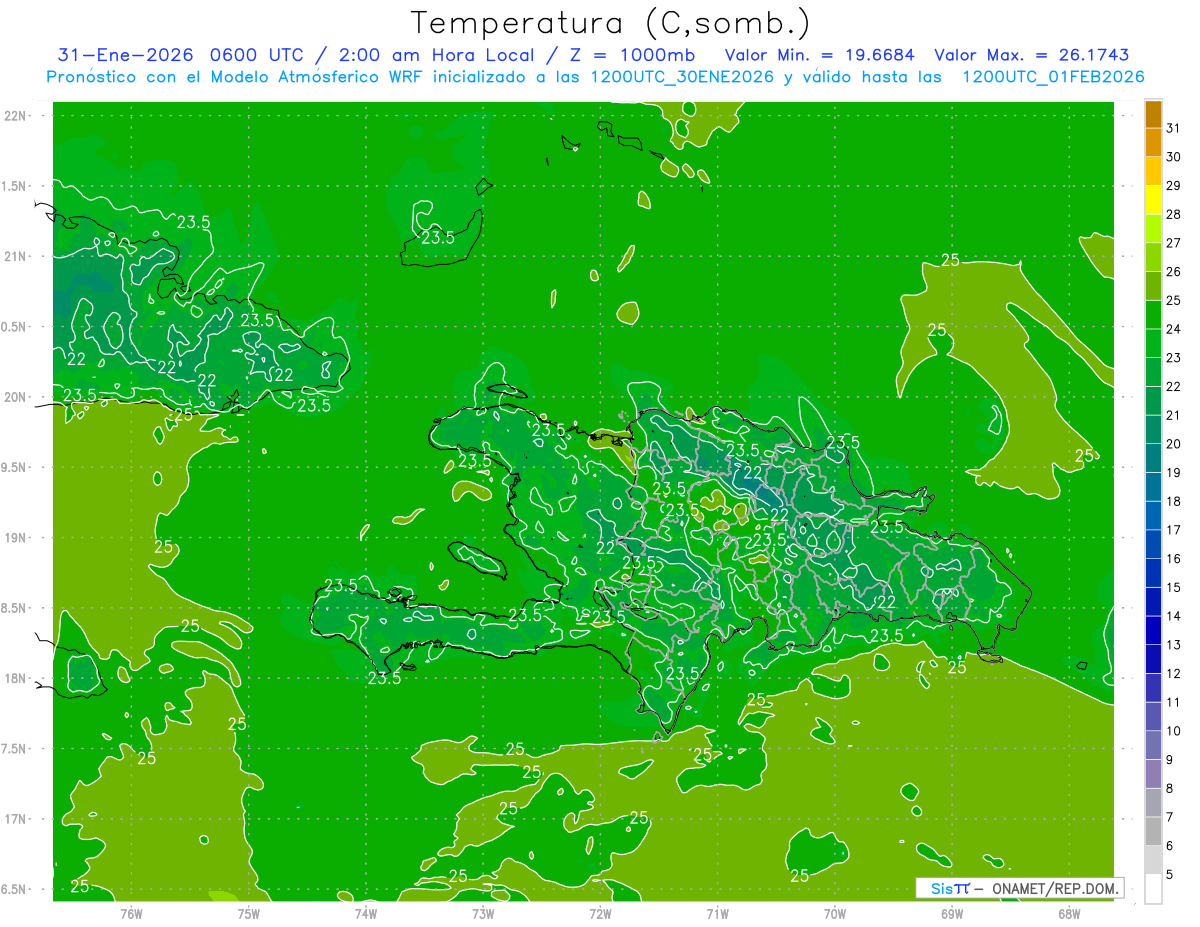Click the 20N latitude axis label

[x=15, y=398]
